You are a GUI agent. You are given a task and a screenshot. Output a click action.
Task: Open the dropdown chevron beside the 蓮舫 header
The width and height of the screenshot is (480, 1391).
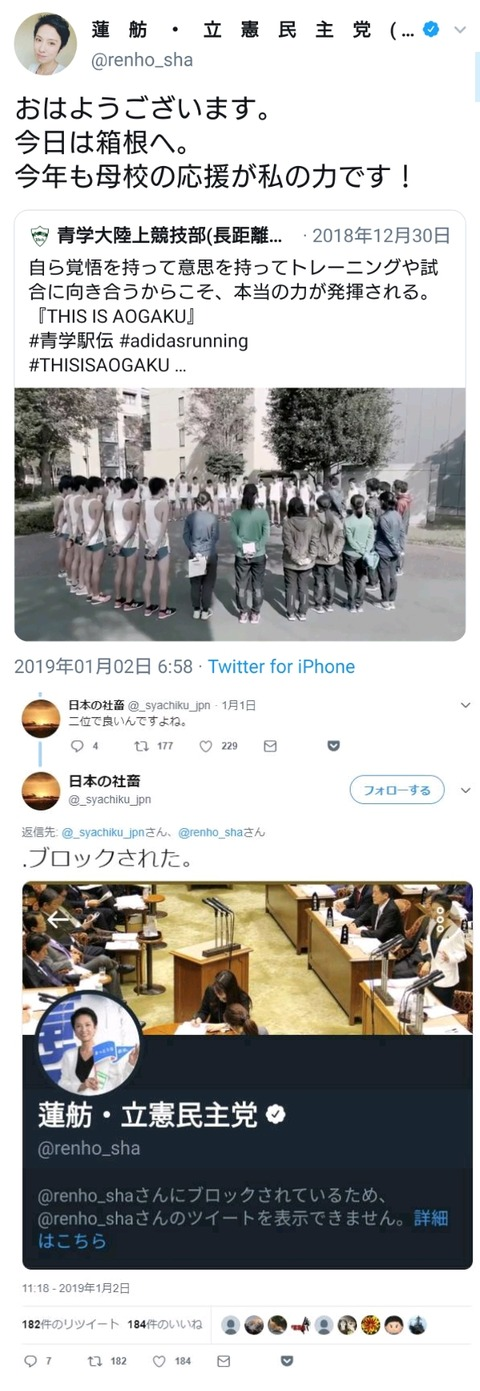pyautogui.click(x=460, y=30)
